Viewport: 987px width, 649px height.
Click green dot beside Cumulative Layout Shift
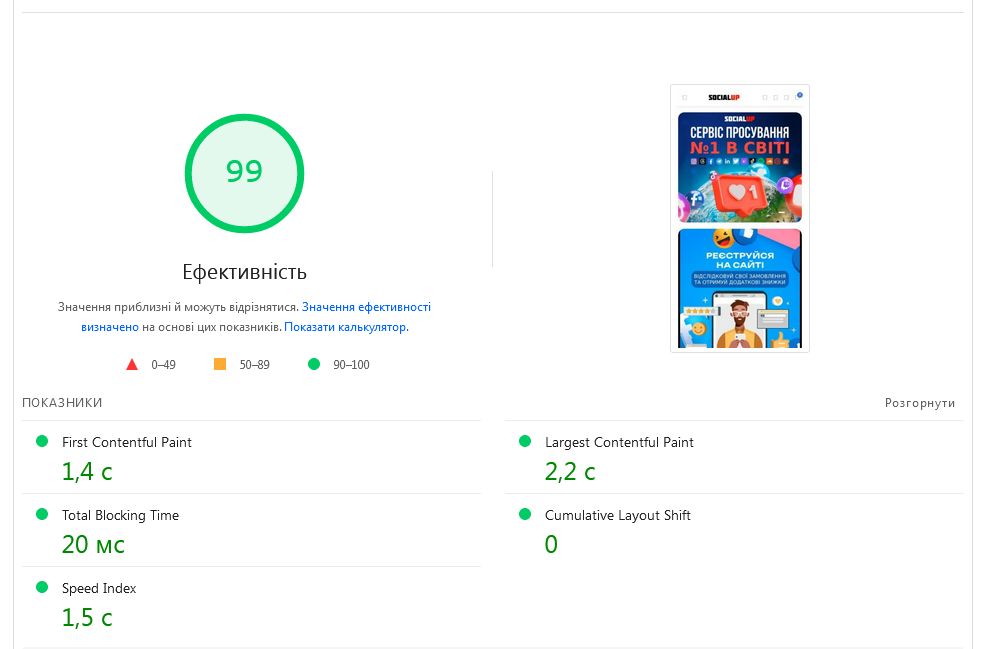(x=525, y=514)
